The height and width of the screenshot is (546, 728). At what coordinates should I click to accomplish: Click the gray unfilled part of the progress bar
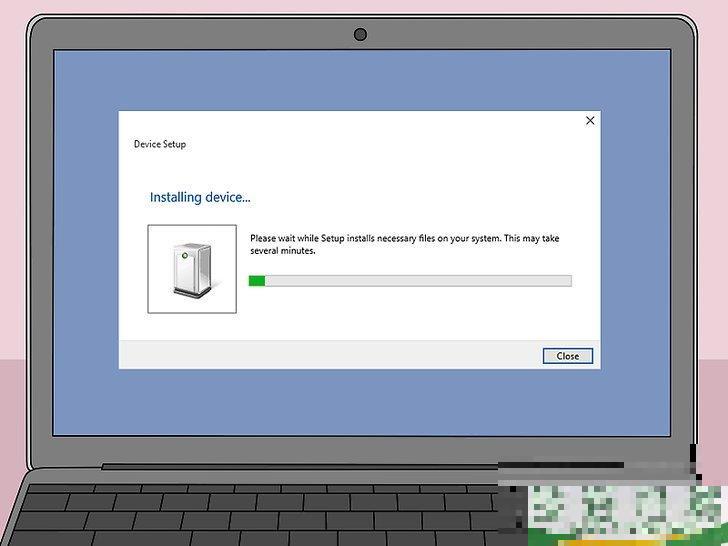click(420, 281)
